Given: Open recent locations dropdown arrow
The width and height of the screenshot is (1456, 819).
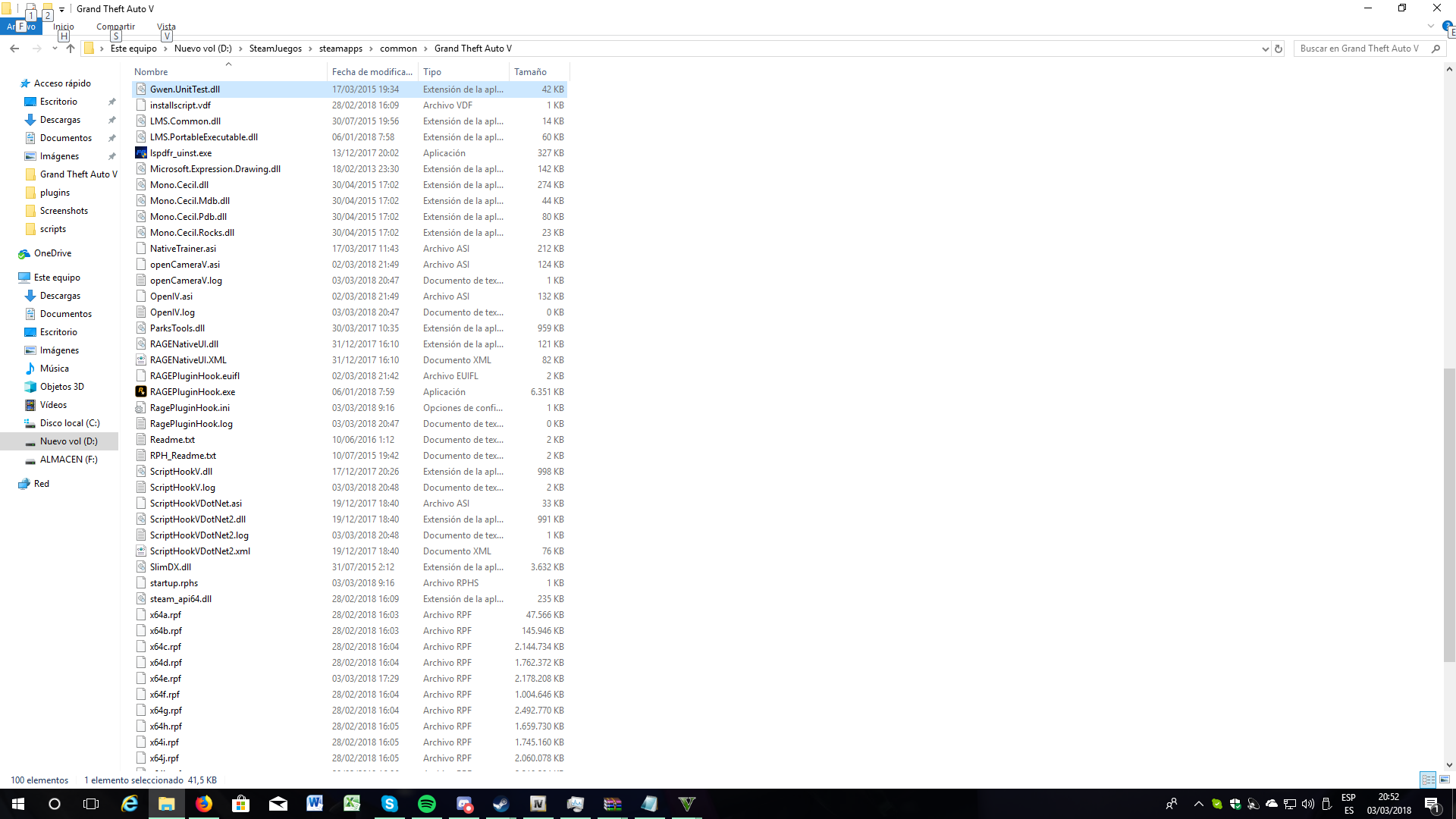Looking at the screenshot, I should point(55,49).
